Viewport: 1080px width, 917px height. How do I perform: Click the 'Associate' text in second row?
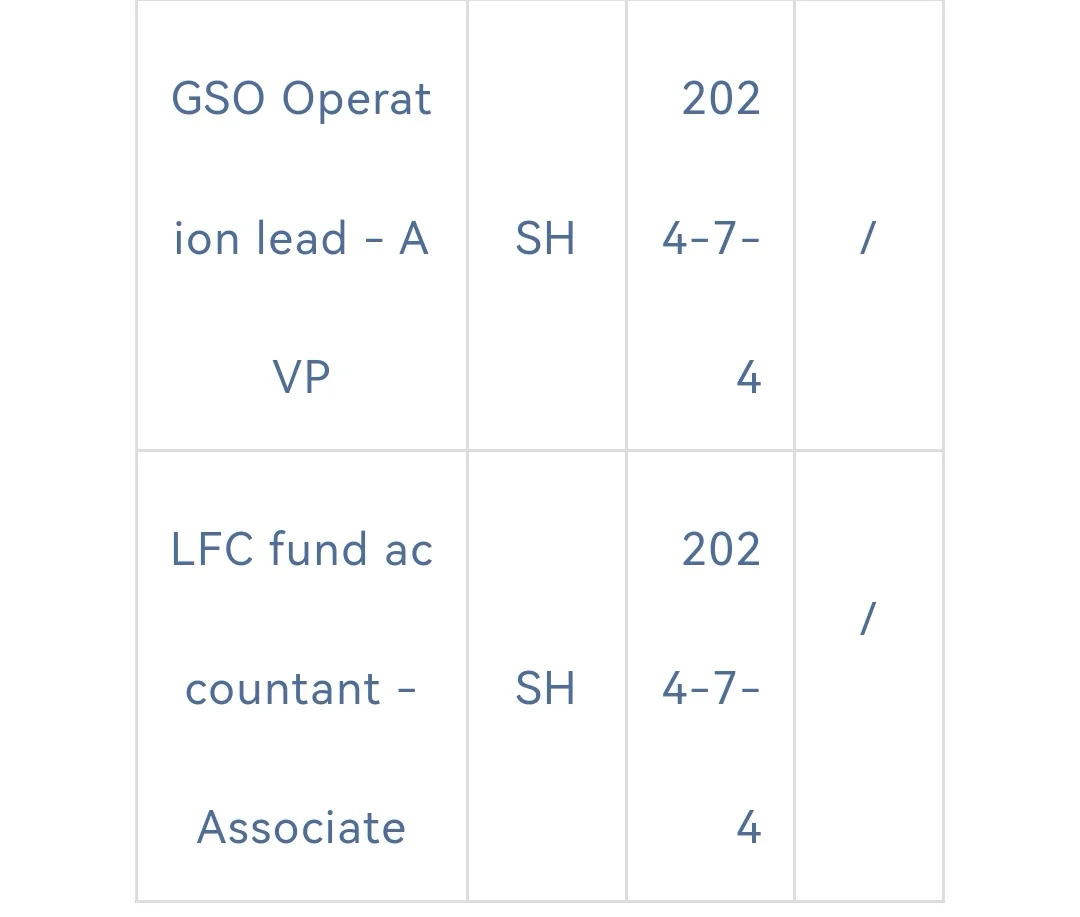[301, 828]
